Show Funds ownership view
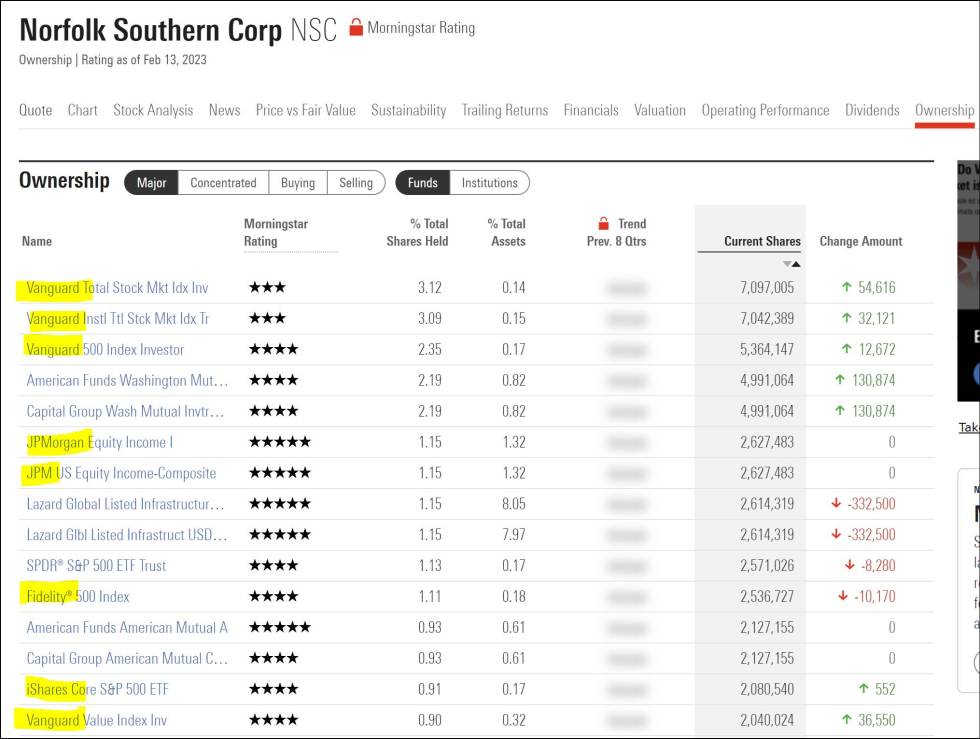The width and height of the screenshot is (980, 739). tap(422, 183)
